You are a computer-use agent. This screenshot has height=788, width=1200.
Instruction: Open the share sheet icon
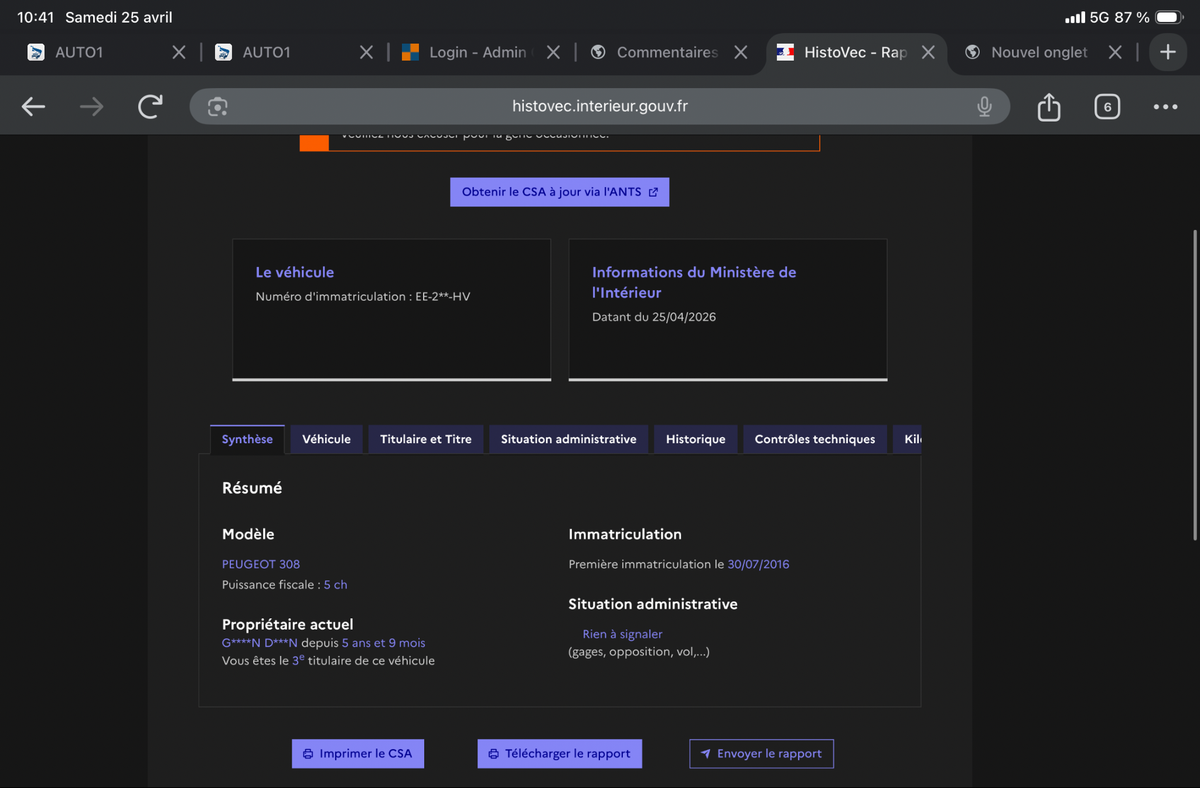(x=1048, y=106)
